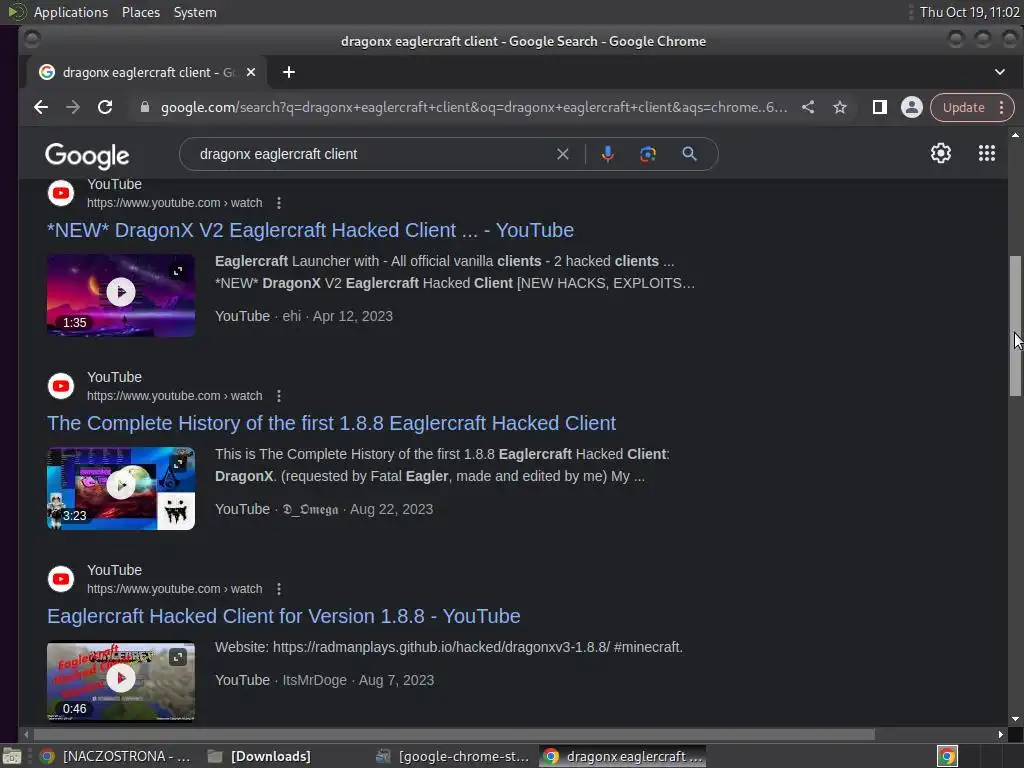Click the scroll right arrow
The height and width of the screenshot is (768, 1024).
pos(1000,735)
